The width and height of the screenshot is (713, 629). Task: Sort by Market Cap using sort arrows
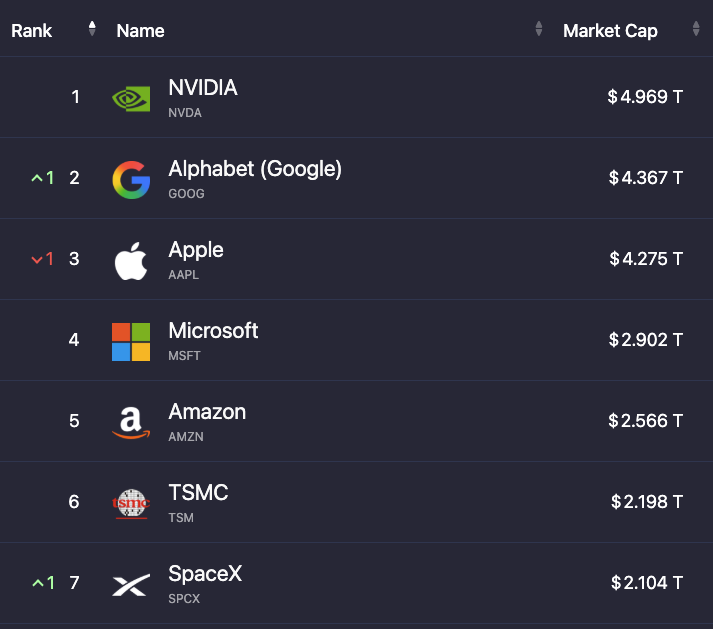[x=696, y=29]
